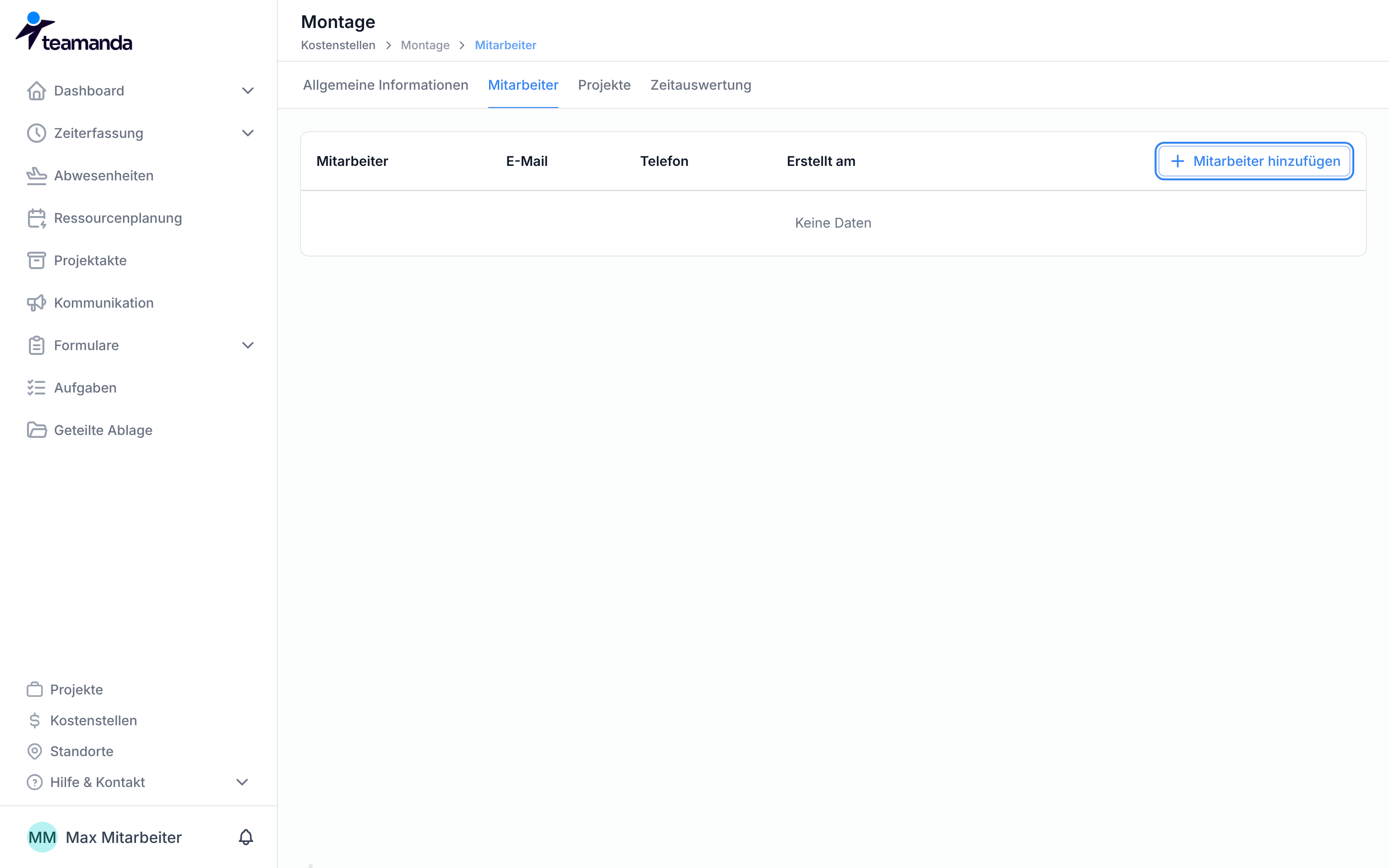This screenshot has height=868, width=1389.
Task: Click the Projekte briefcase icon in sidebar
Action: tap(34, 690)
